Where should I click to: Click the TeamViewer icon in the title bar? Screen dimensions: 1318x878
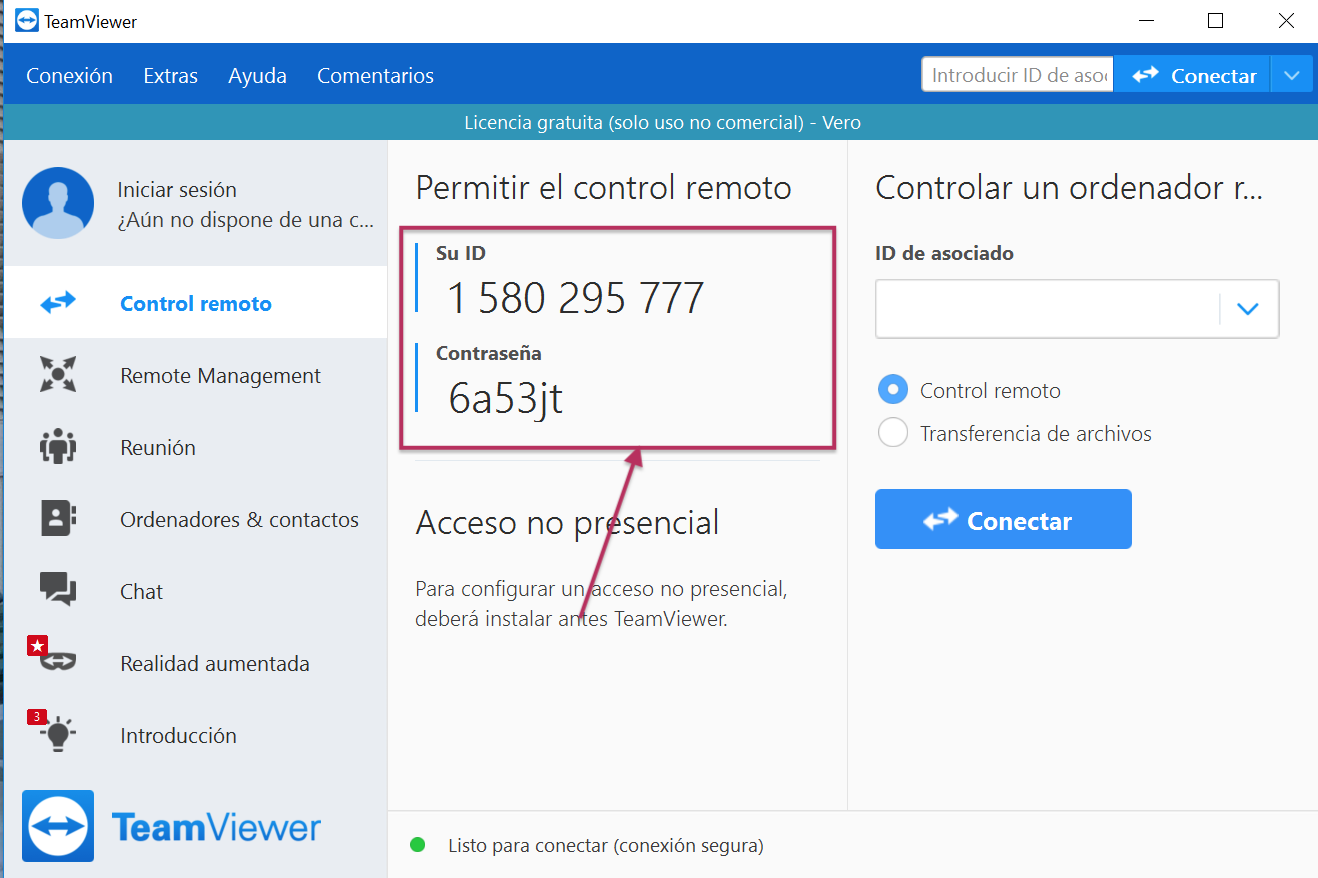[x=27, y=19]
